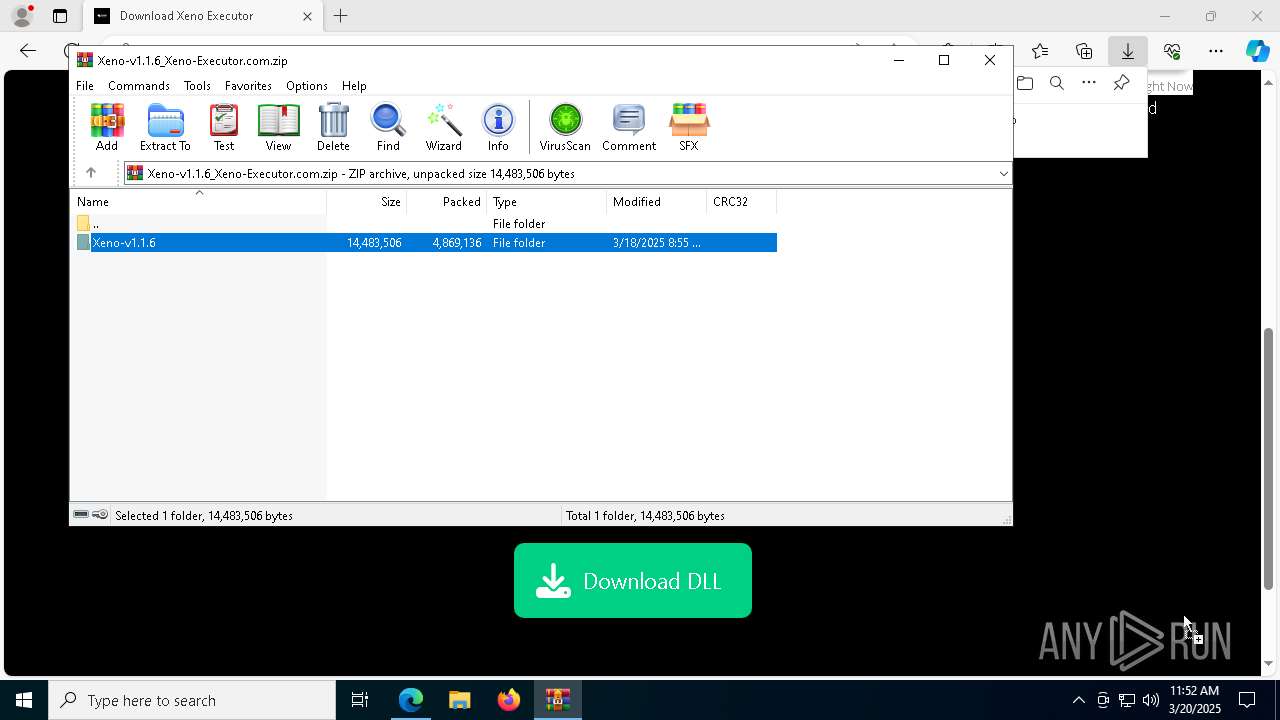Open downloads panel more options
This screenshot has height=720, width=1280.
[x=1089, y=83]
